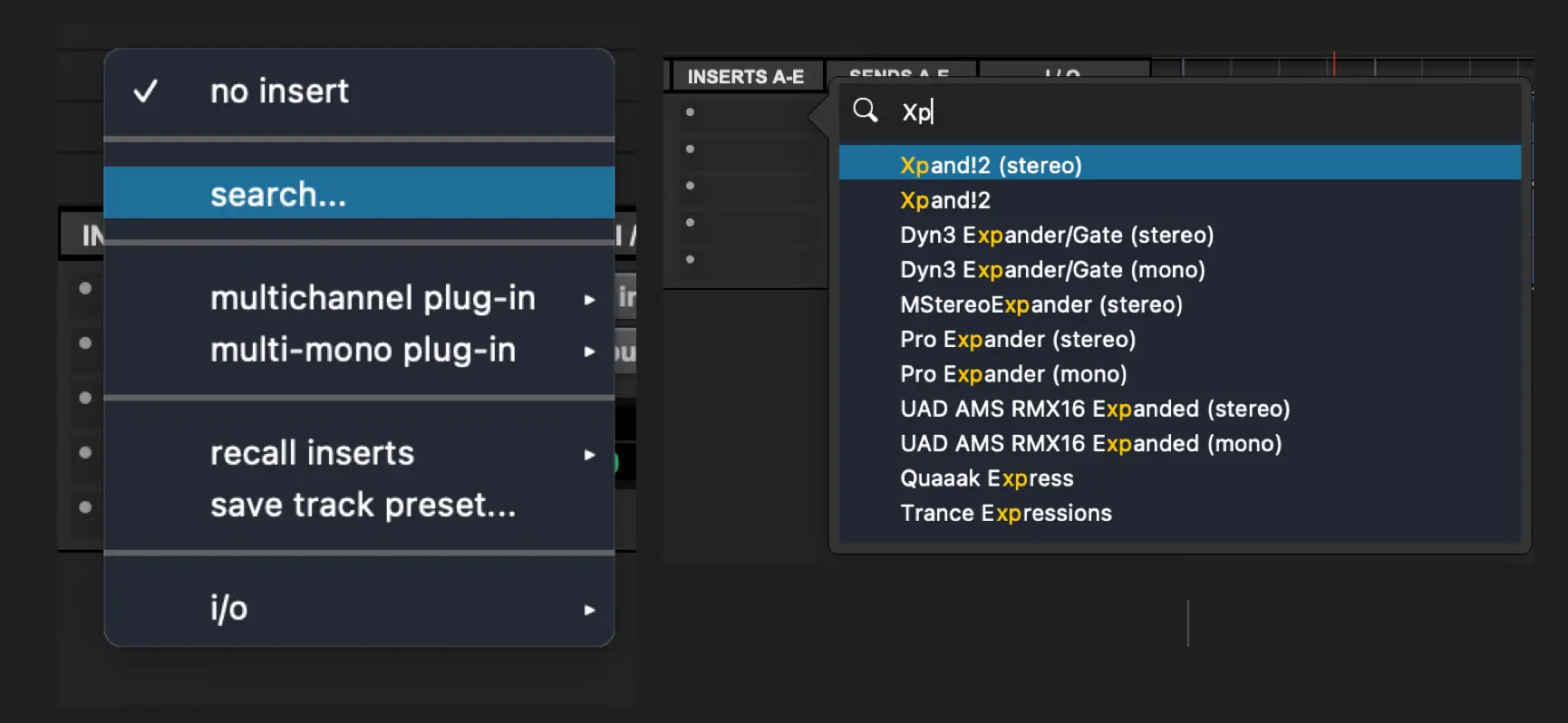Pick Quaaak Express from the list

[986, 478]
